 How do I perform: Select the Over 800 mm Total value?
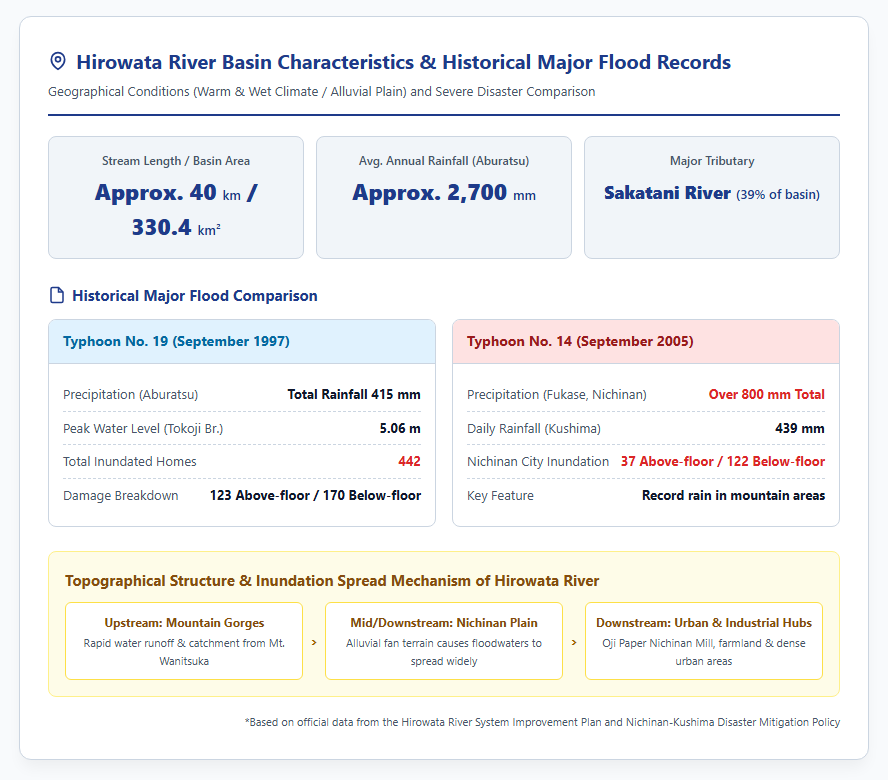[x=767, y=394]
